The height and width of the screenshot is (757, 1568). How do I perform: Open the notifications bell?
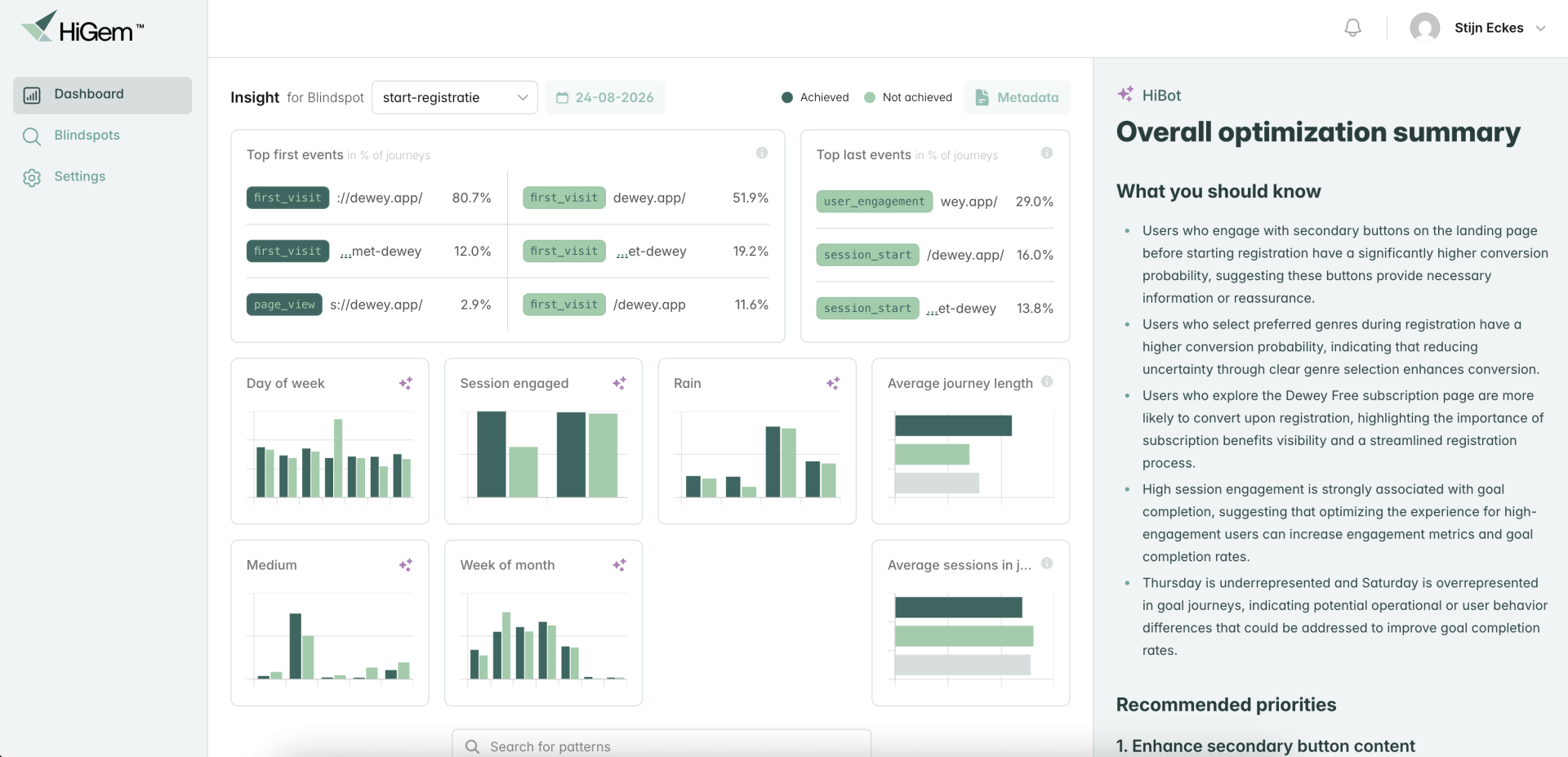click(1352, 28)
